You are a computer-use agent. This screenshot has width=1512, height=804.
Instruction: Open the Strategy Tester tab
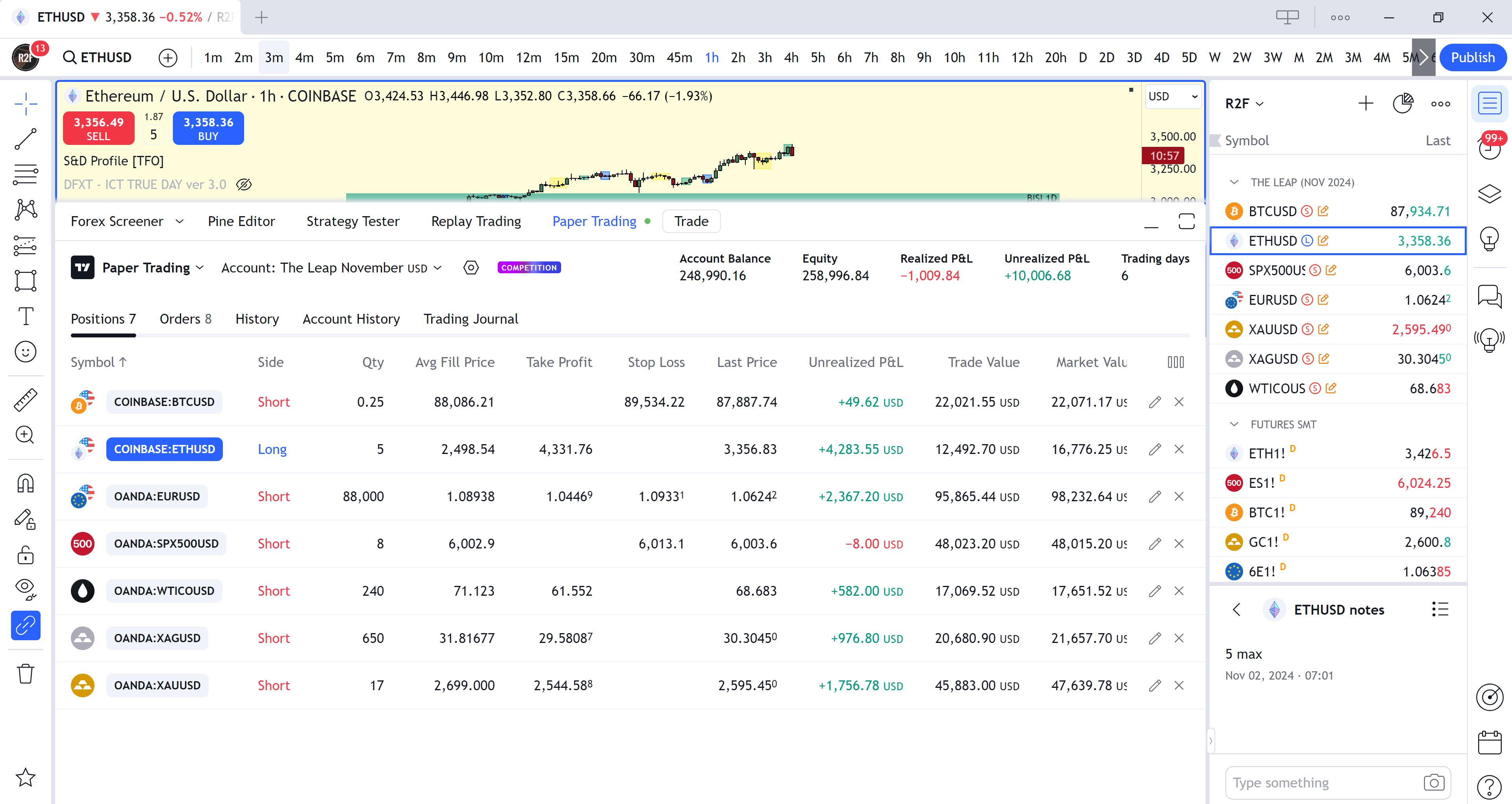[x=353, y=221]
